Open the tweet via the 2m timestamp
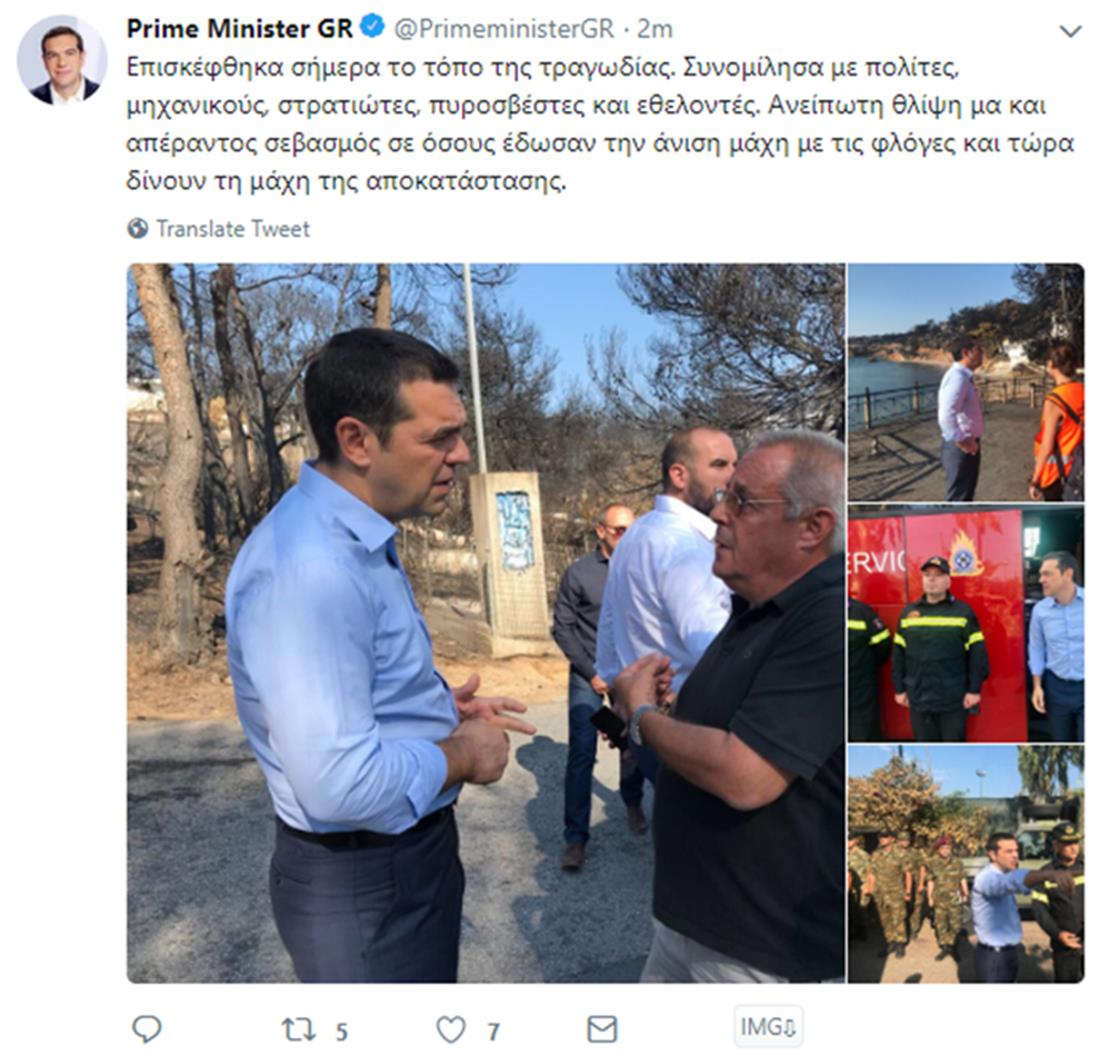The image size is (1100, 1056). tap(655, 29)
